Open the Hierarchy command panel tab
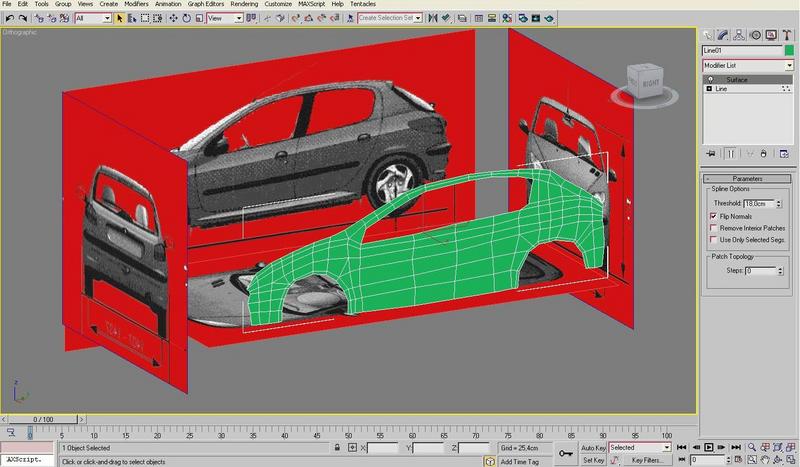 [739, 35]
